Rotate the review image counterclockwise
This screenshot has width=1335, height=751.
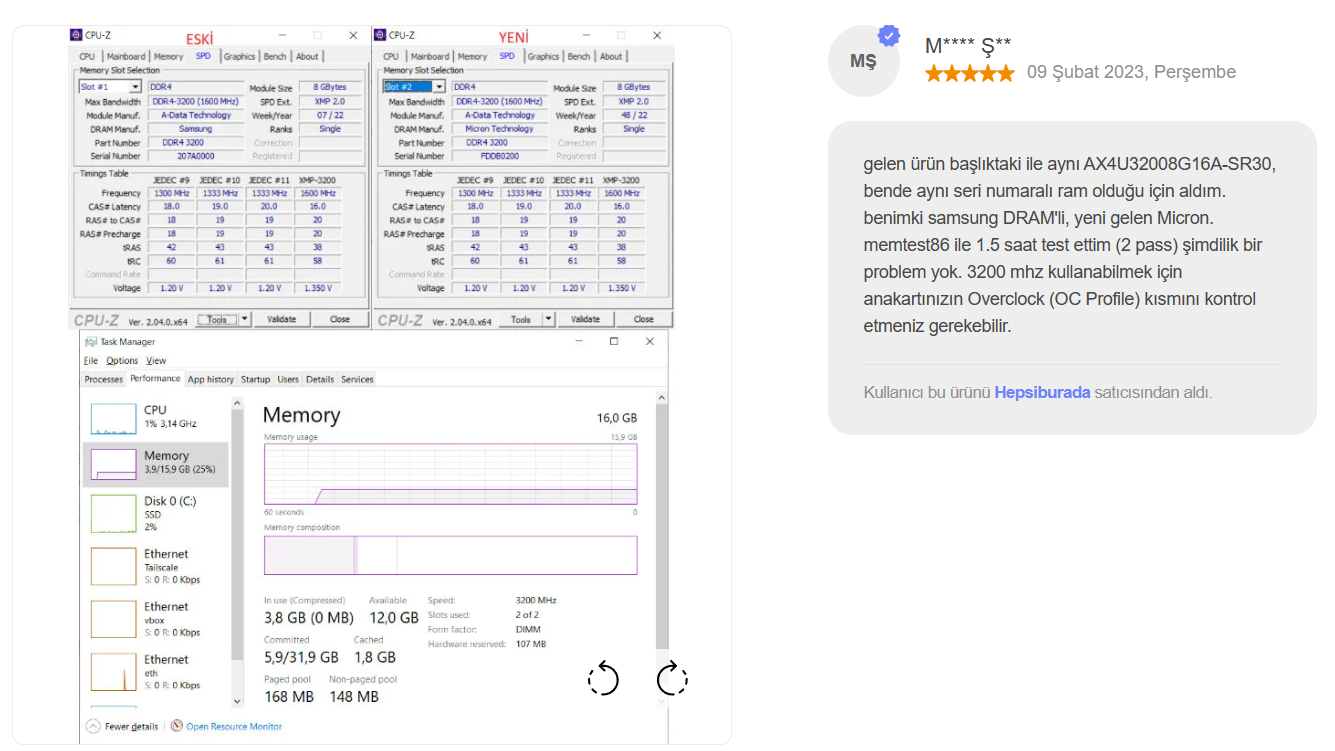click(603, 679)
